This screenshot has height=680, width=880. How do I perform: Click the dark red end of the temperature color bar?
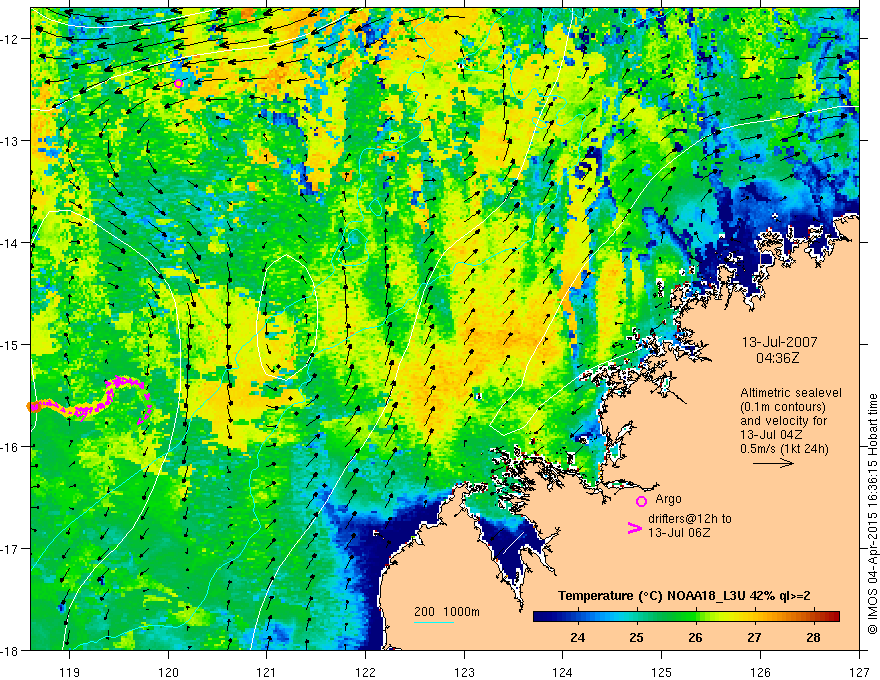(x=835, y=617)
